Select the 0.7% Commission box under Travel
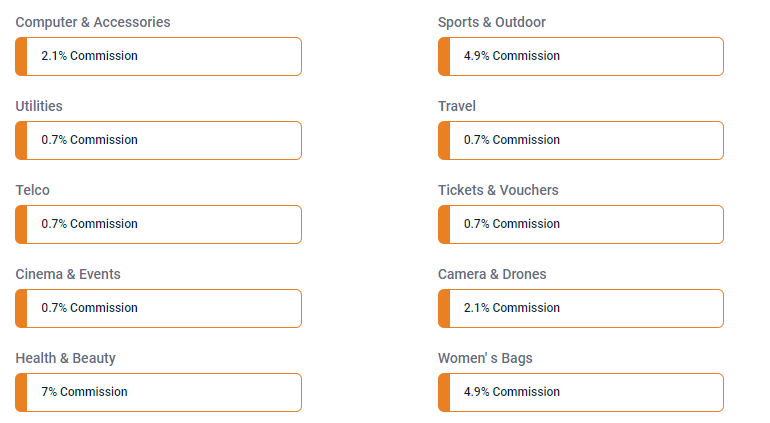770x423 pixels. click(x=581, y=140)
